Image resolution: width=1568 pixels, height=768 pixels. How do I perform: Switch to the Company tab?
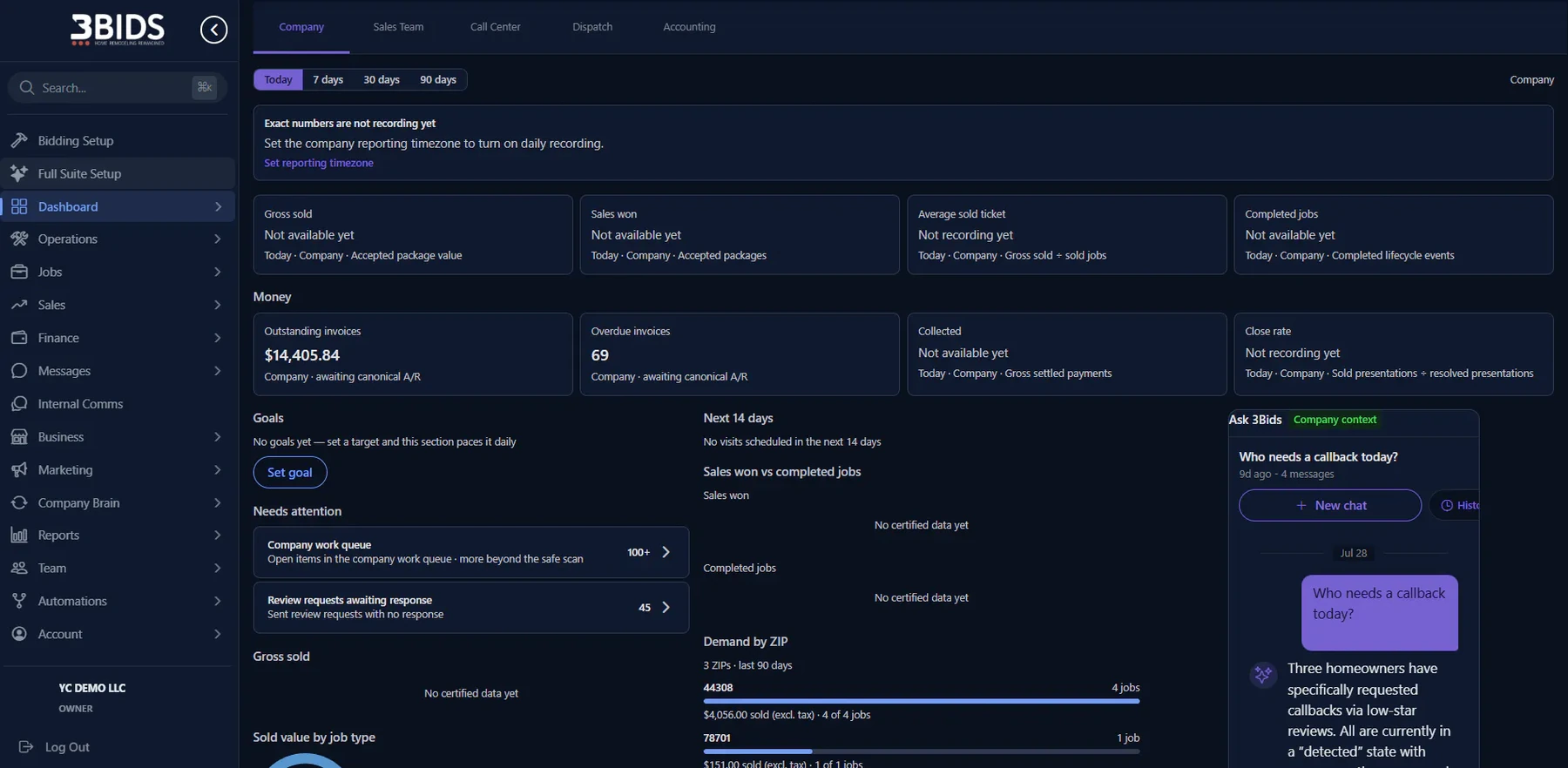pyautogui.click(x=301, y=27)
